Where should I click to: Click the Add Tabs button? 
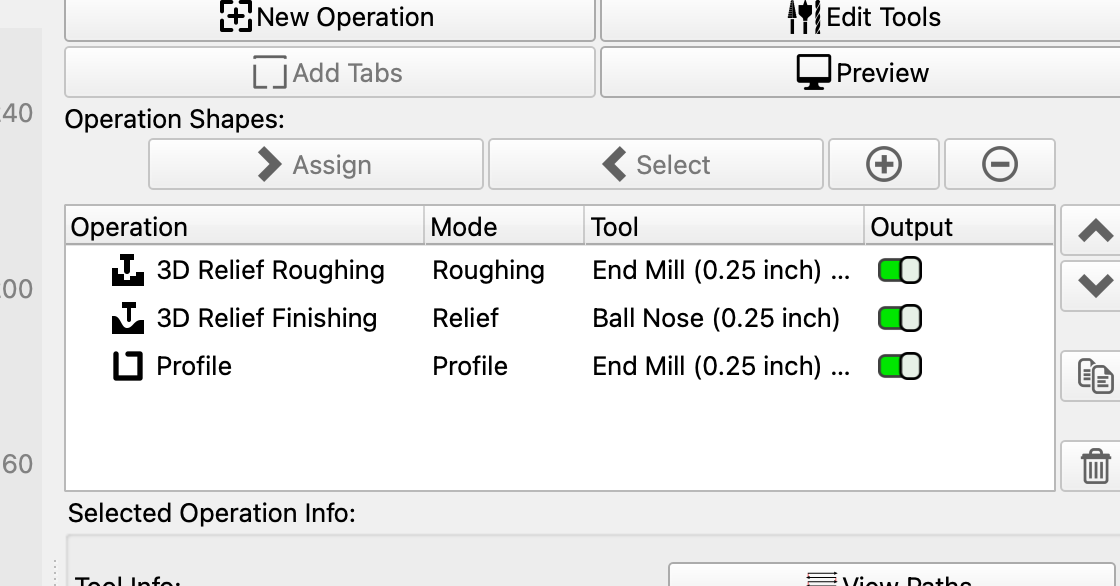coord(329,72)
